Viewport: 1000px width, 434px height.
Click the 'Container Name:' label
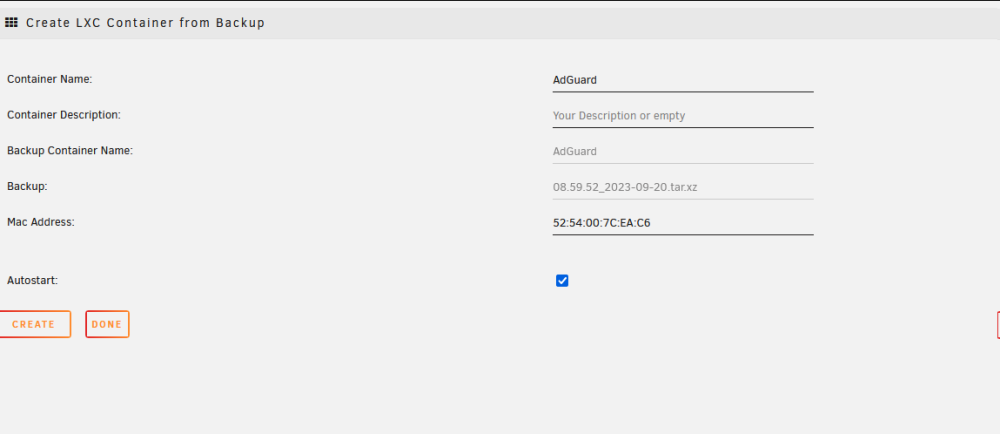tap(50, 79)
